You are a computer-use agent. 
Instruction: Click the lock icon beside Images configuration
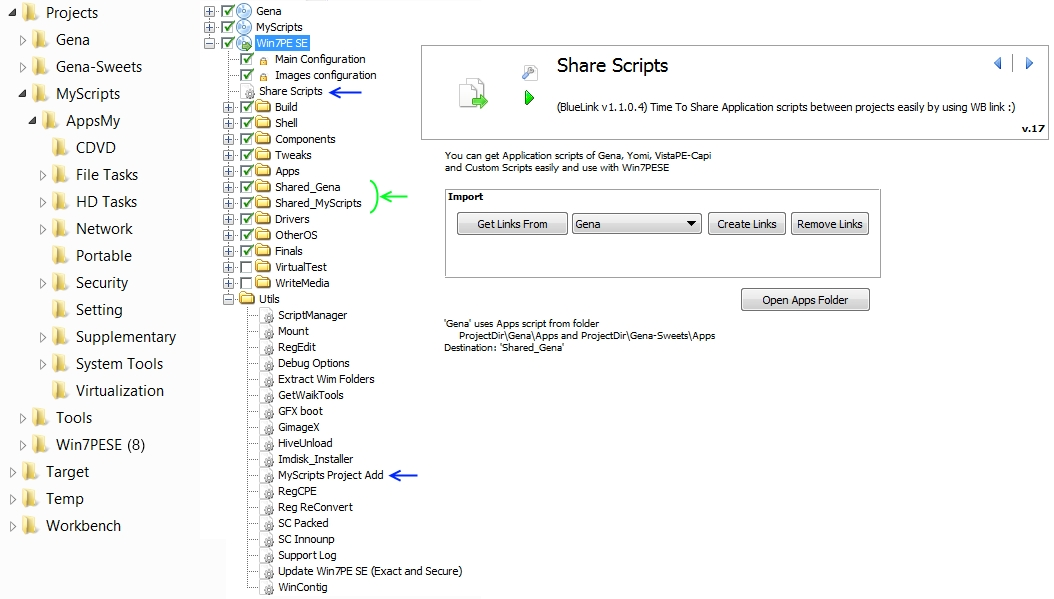264,76
